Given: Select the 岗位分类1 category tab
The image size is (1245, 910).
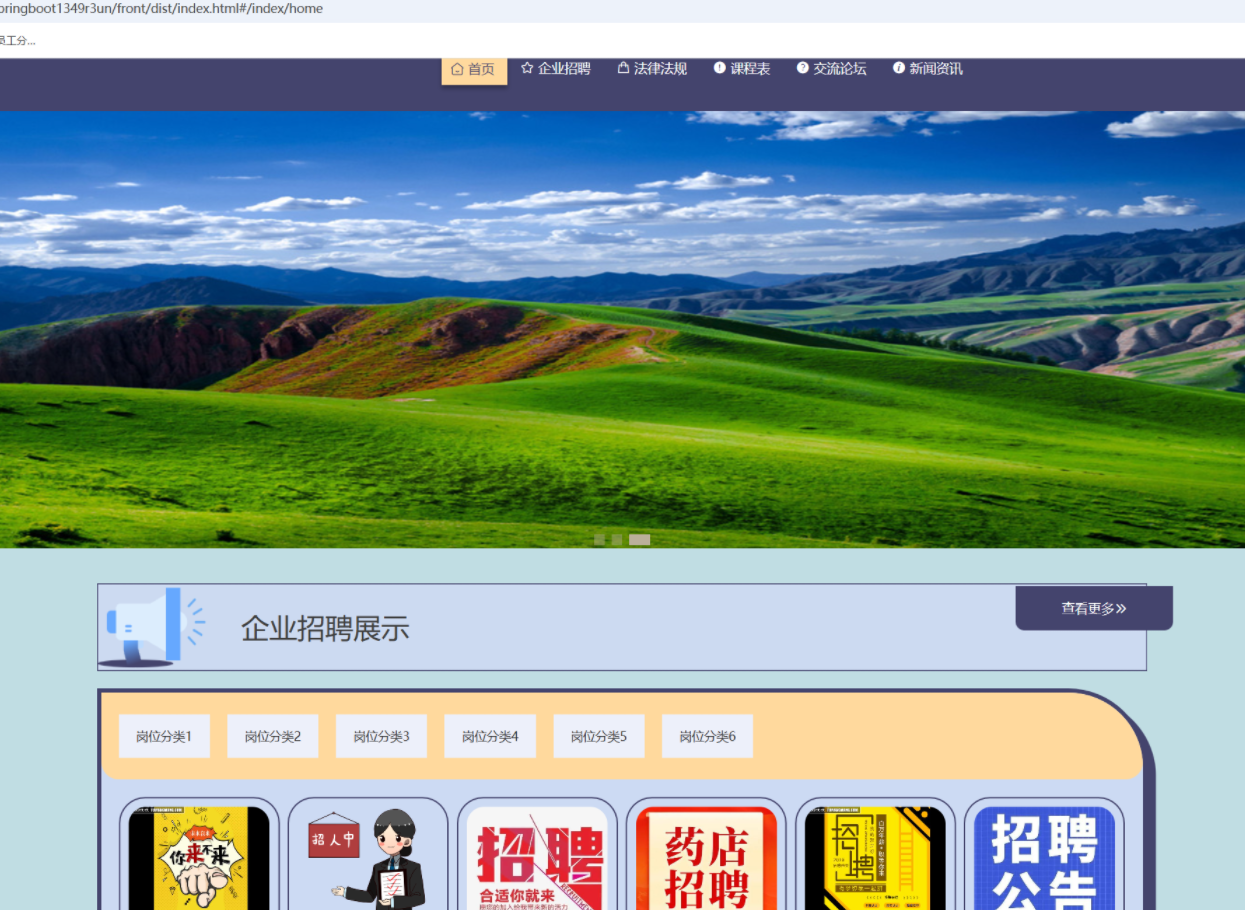Looking at the screenshot, I should click(164, 737).
